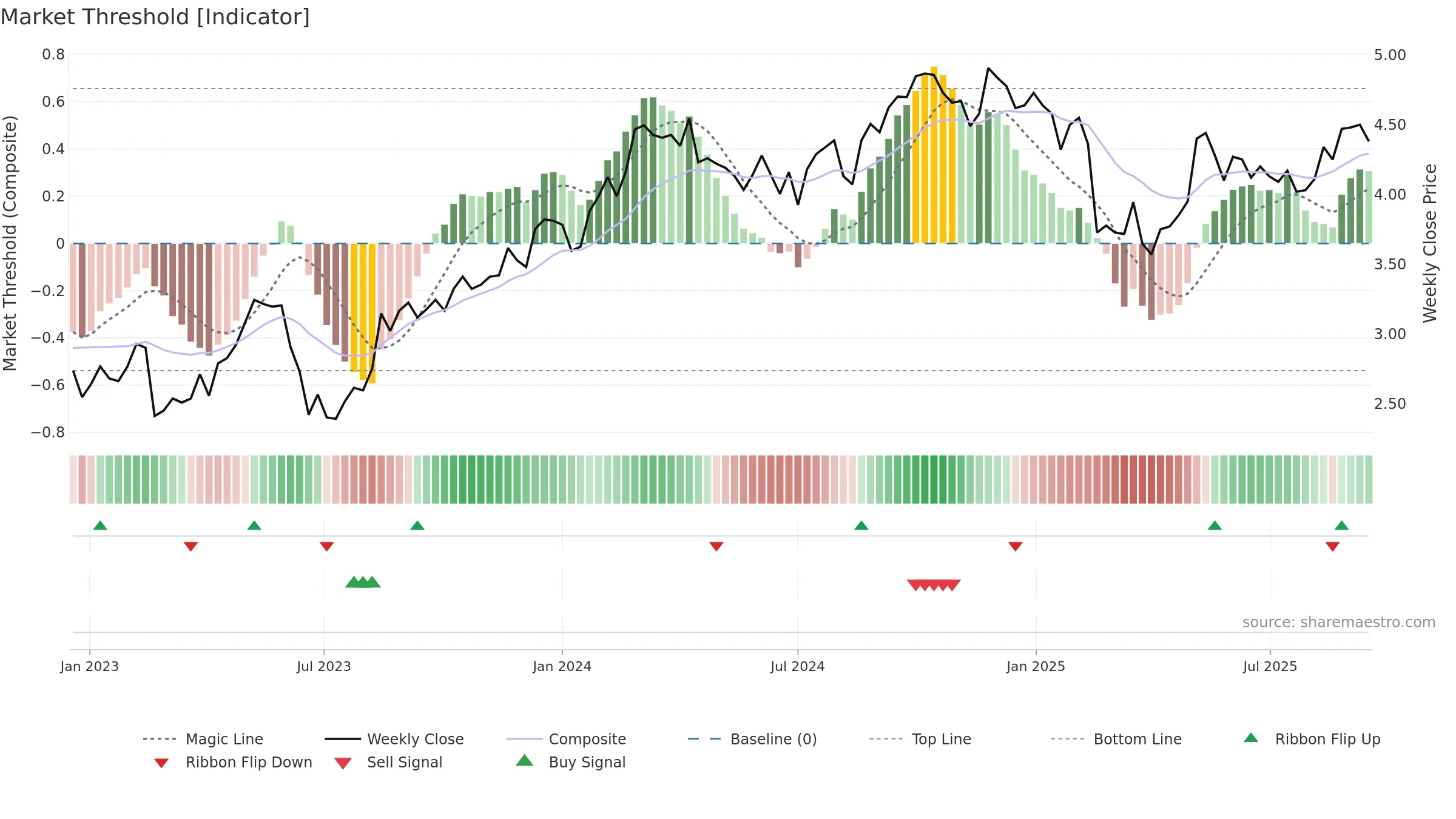
Task: Click the 0.8 left axis tick label
Action: pos(53,55)
